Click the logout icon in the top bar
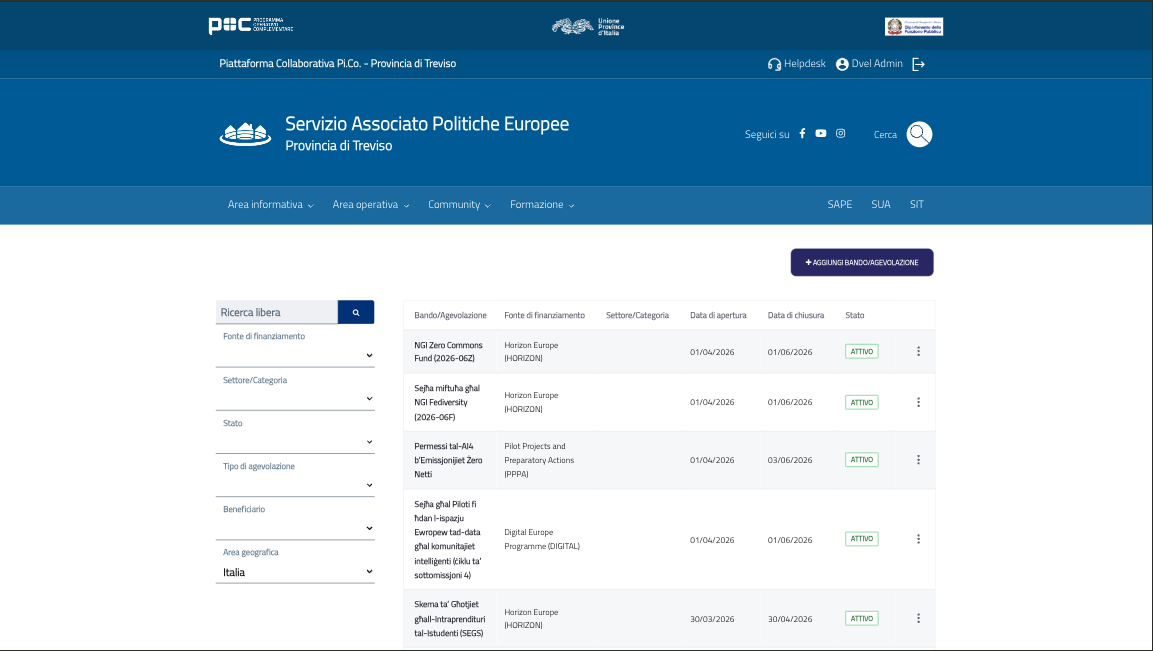Image resolution: width=1153 pixels, height=651 pixels. (919, 63)
